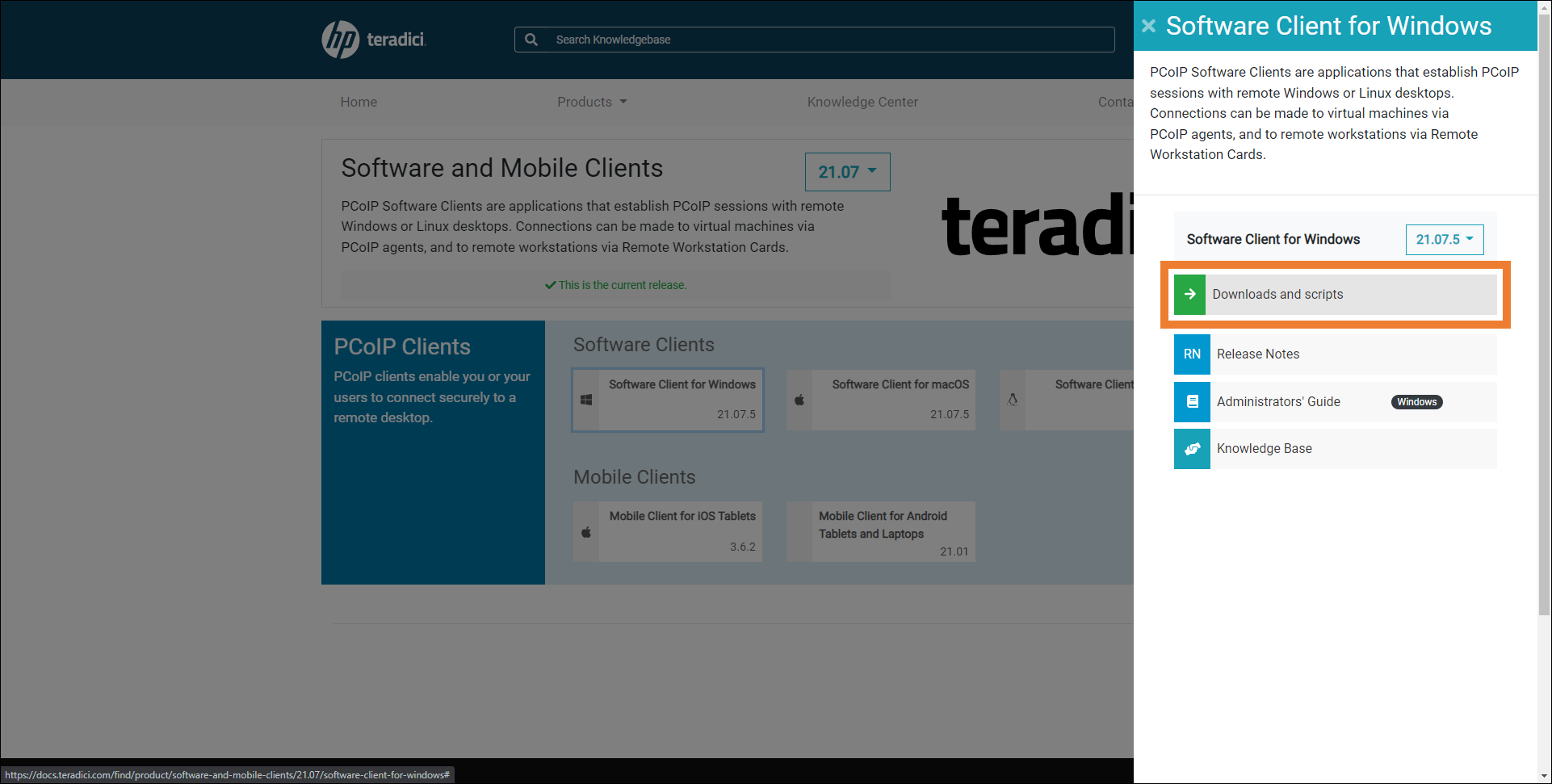
Task: Click the HP Teradici logo
Action: pyautogui.click(x=373, y=39)
